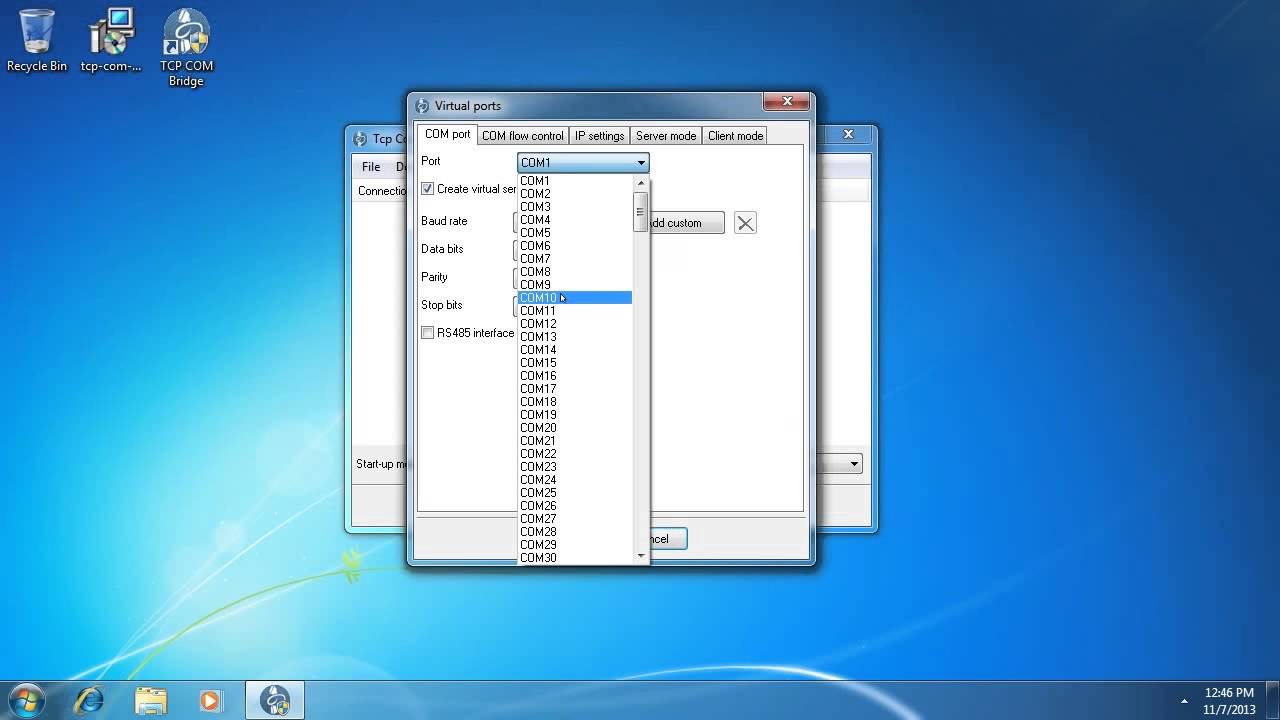Select COM2 in the port list

click(x=575, y=194)
